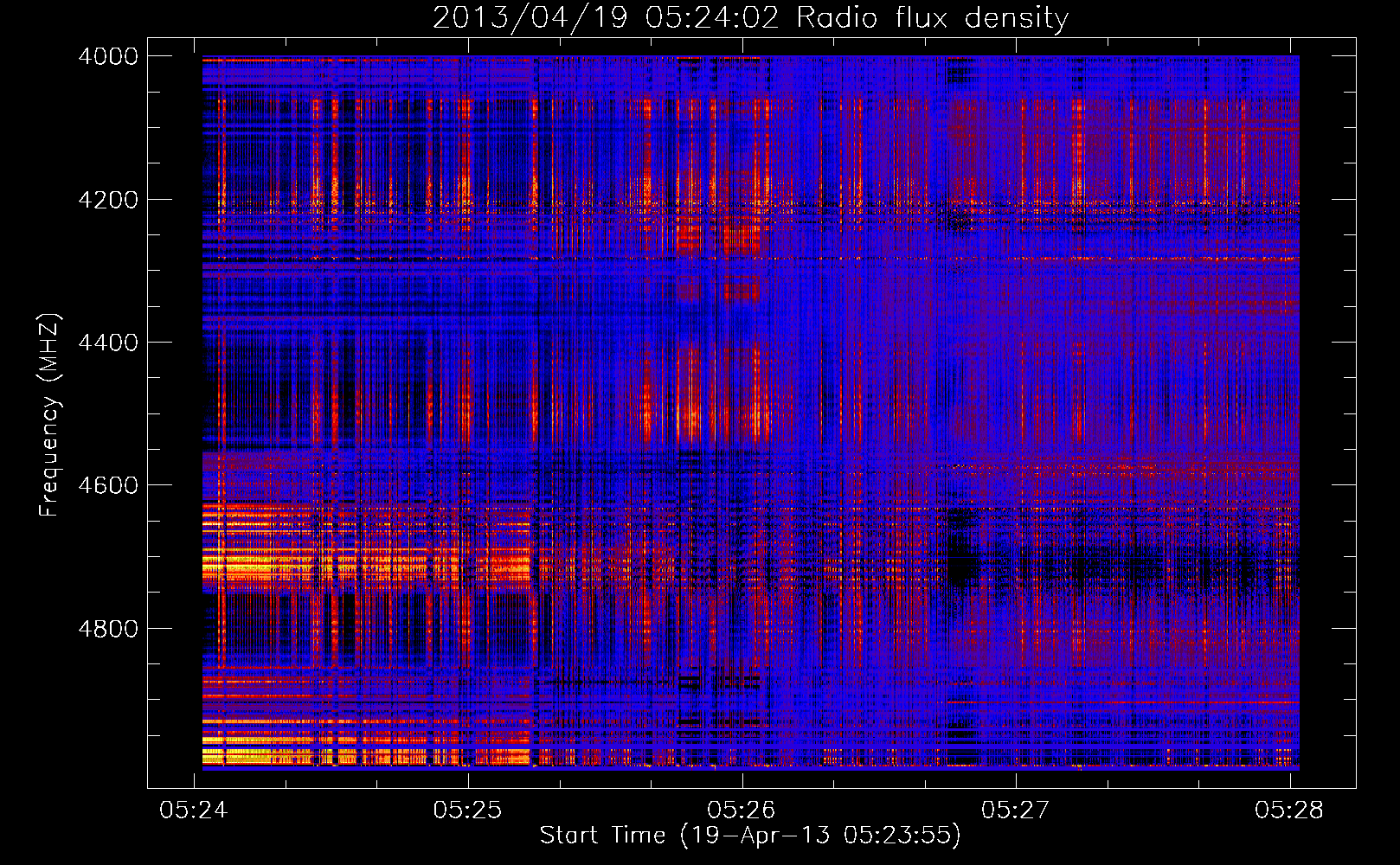Click the 'Start Time' x-axis label
1400x865 pixels.
tap(750, 835)
